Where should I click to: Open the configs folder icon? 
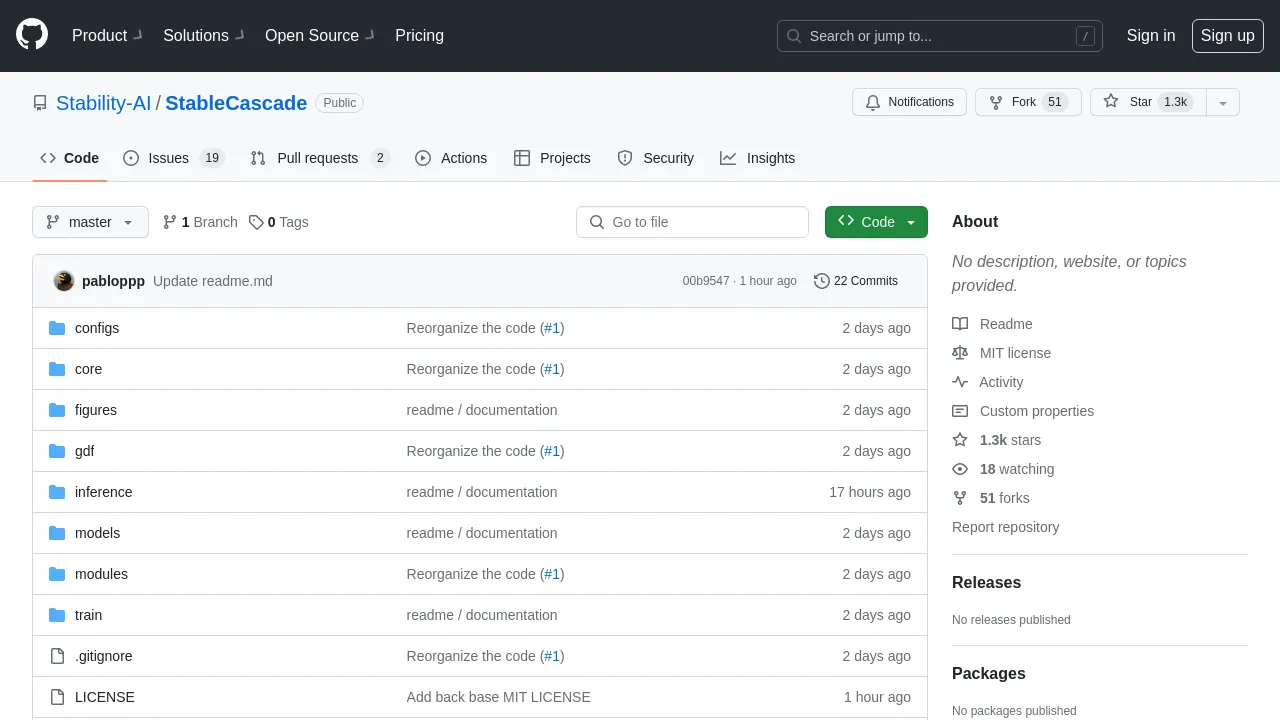pyautogui.click(x=57, y=328)
